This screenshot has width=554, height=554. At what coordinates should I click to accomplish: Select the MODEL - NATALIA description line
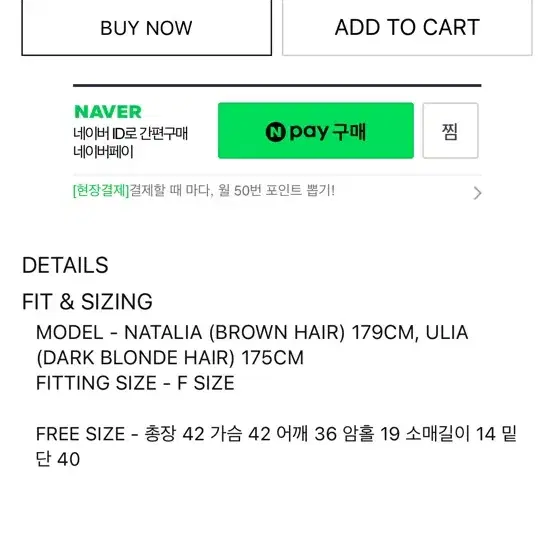pos(252,332)
